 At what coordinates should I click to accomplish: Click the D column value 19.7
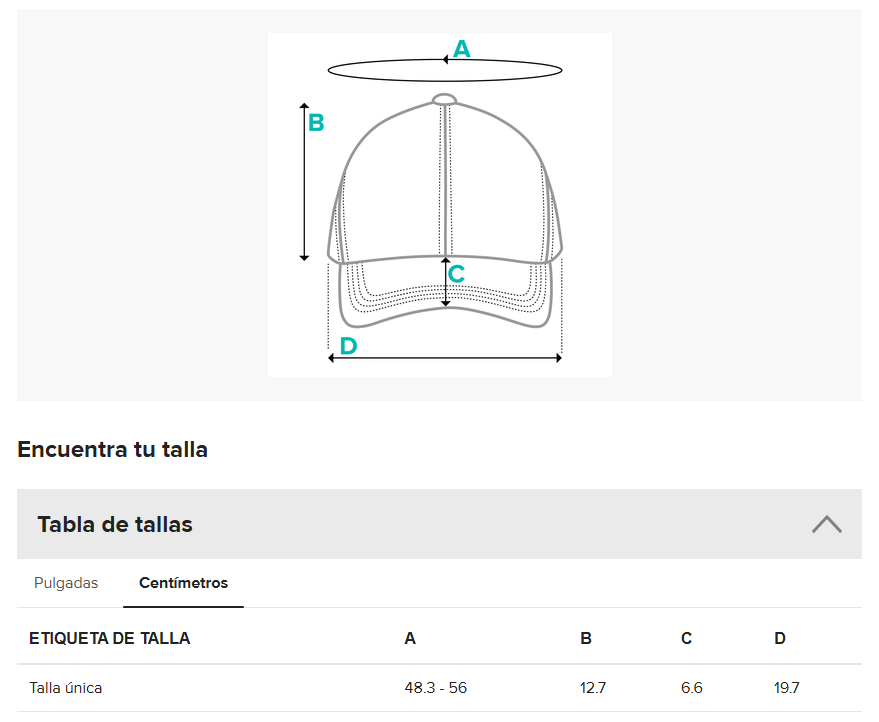tap(787, 688)
